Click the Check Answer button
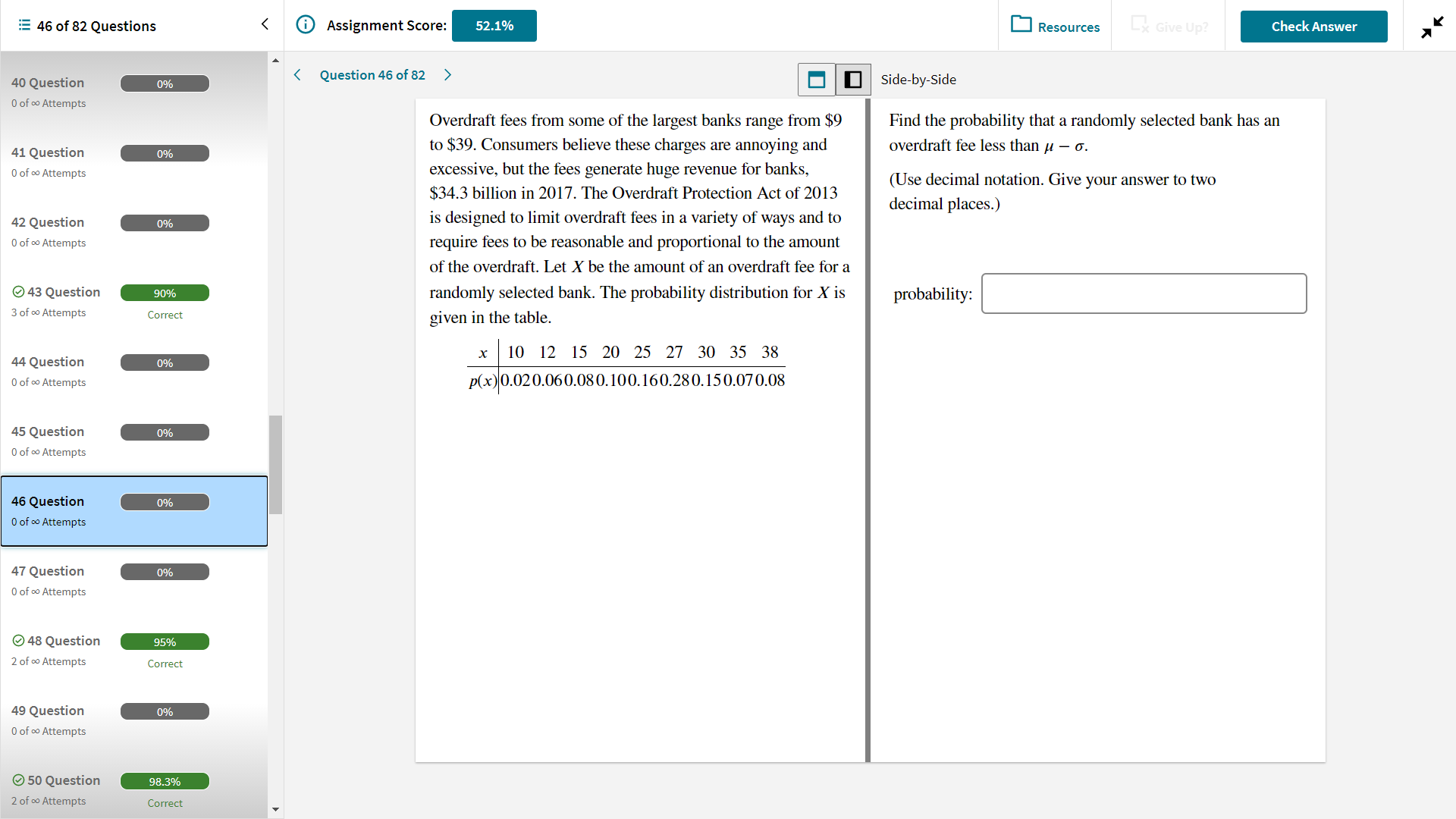 tap(1313, 26)
